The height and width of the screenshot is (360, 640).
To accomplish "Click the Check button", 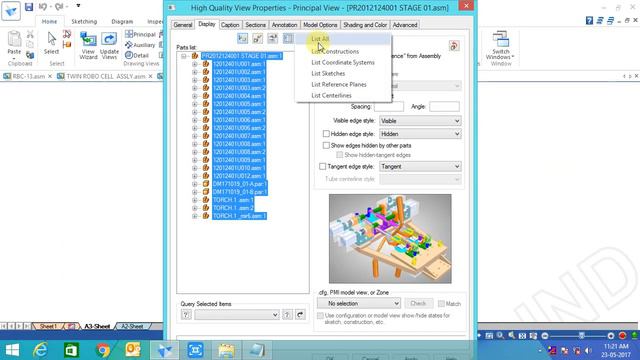I will pyautogui.click(x=418, y=304).
